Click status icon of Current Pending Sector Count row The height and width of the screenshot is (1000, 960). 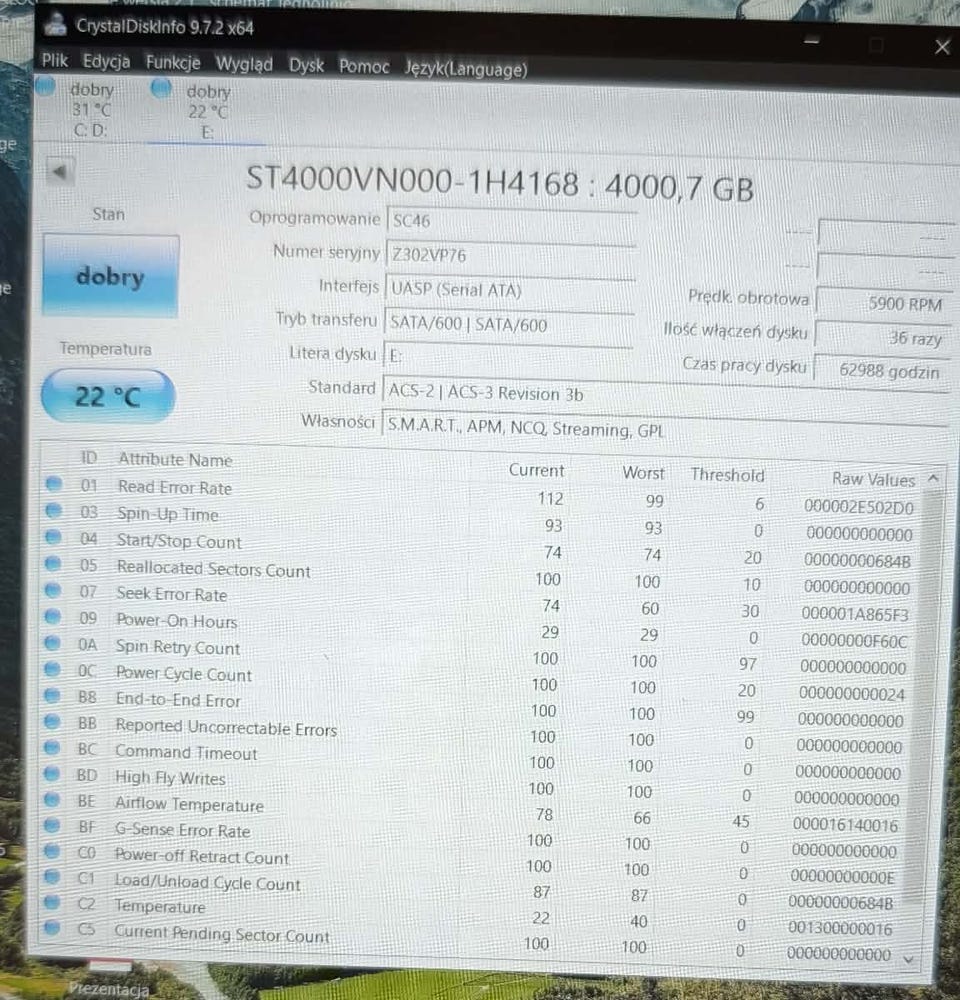(x=52, y=927)
